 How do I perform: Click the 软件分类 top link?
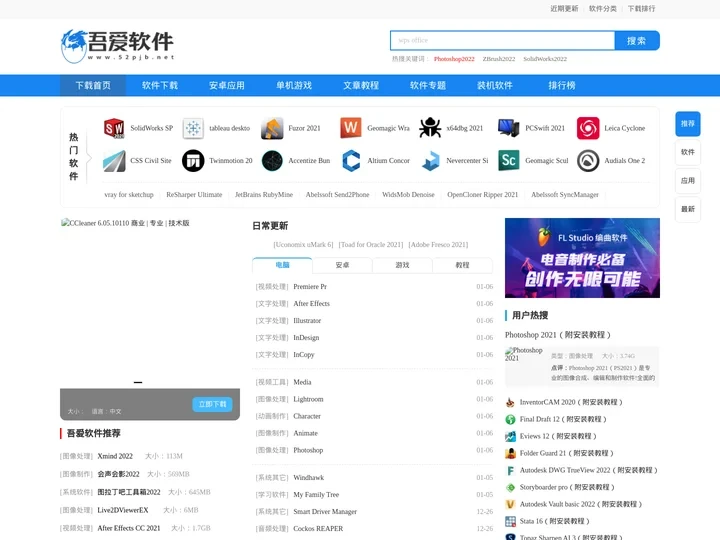603,9
